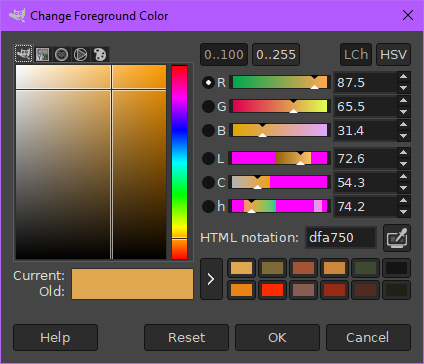Click the HTML notation field dfa750

[341, 238]
